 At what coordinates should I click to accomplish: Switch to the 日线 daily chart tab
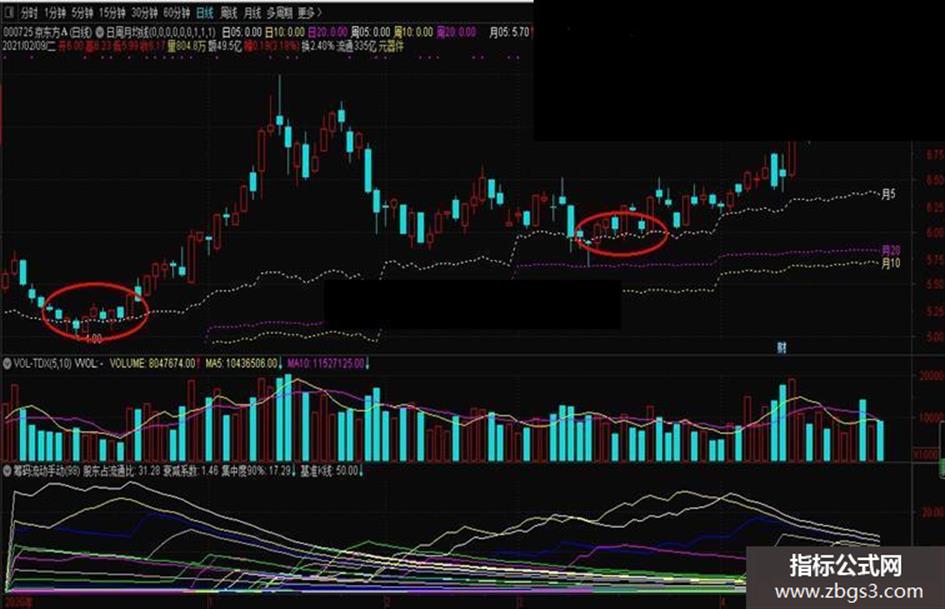click(205, 12)
